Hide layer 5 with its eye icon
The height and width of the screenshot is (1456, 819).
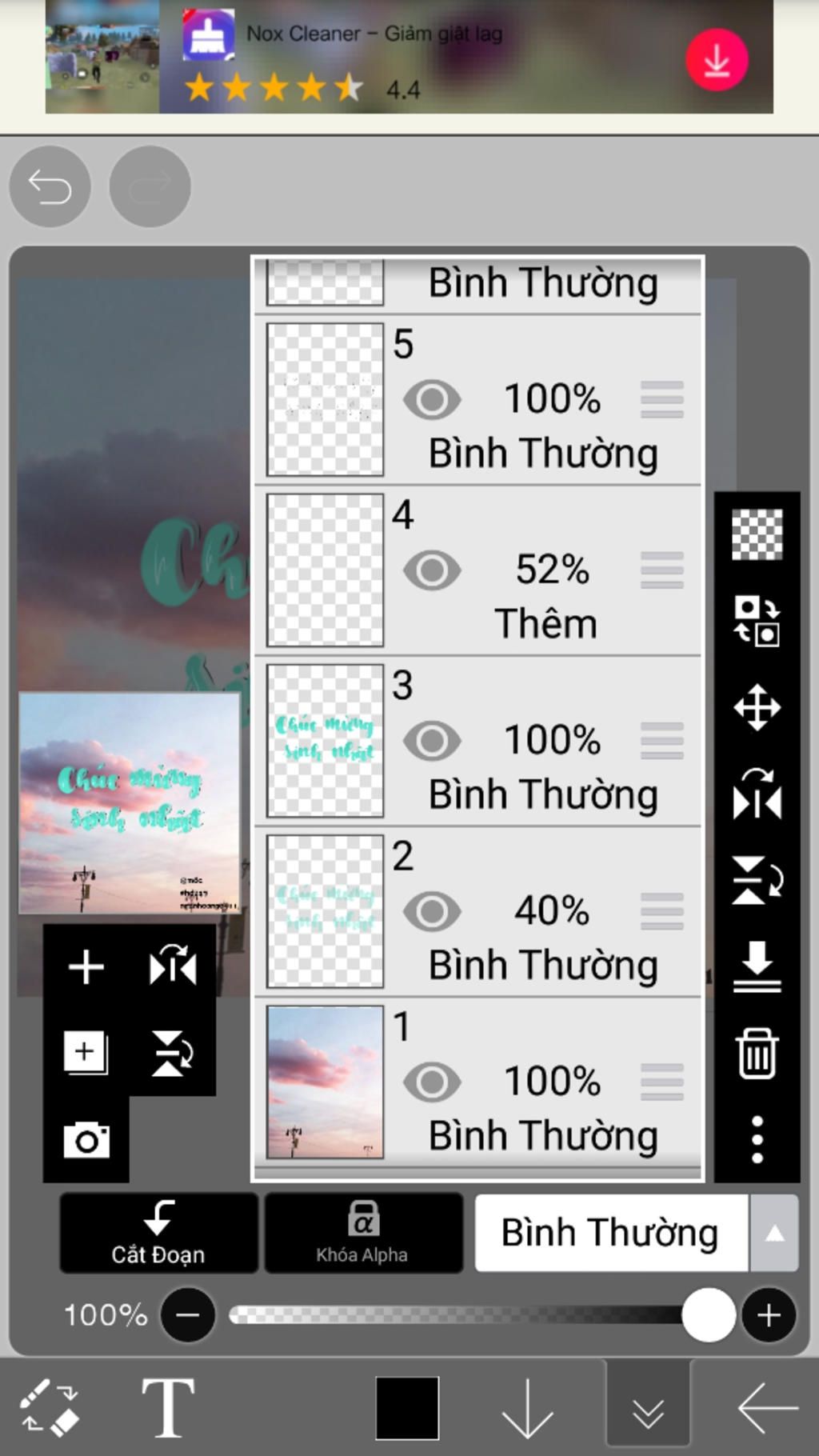432,400
